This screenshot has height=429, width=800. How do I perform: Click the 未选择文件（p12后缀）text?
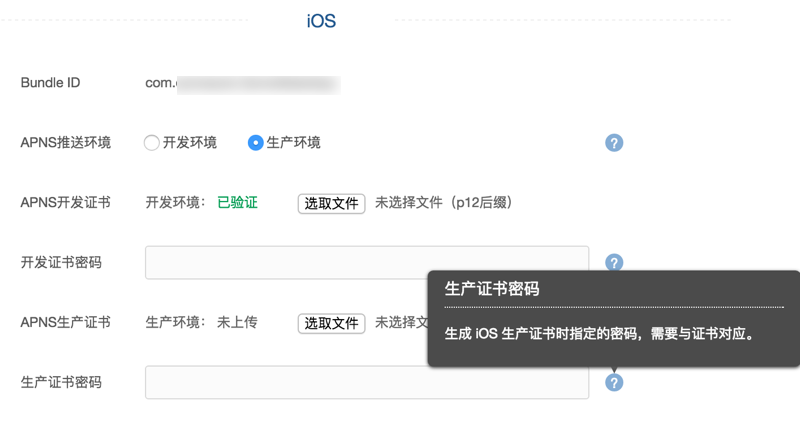click(443, 203)
